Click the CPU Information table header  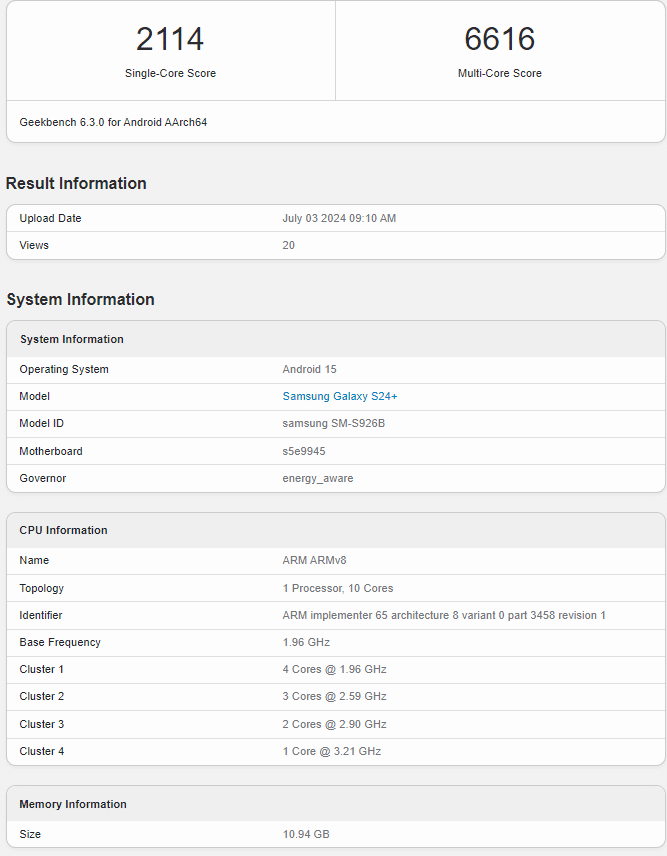63,530
